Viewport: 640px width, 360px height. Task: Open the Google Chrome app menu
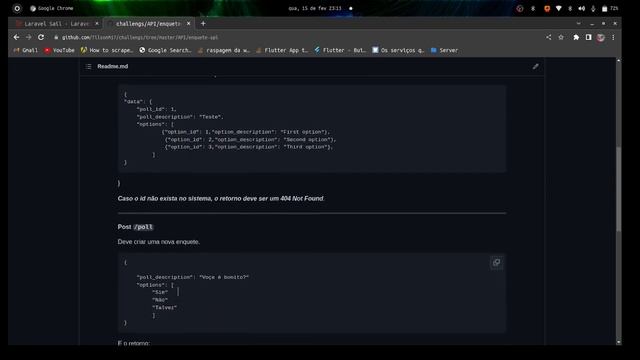coord(52,8)
